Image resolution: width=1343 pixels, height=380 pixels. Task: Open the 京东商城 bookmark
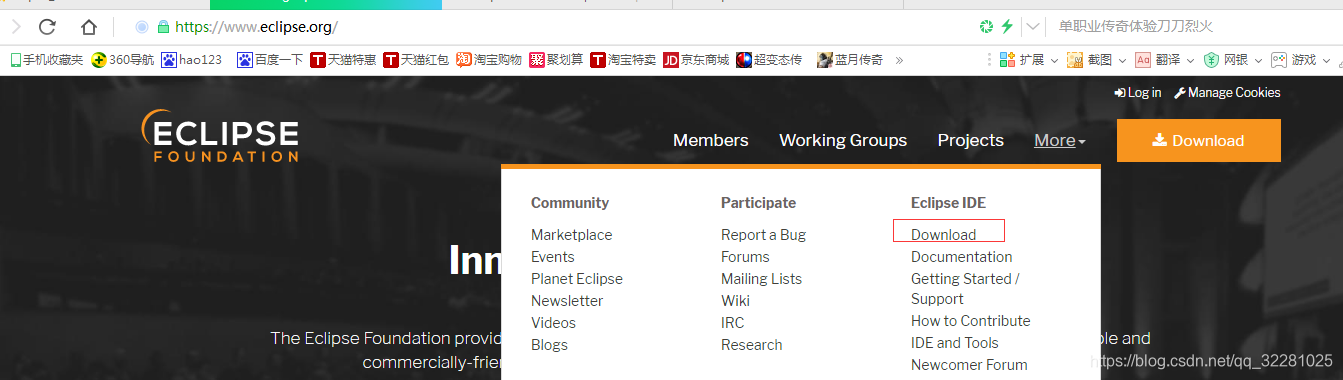pyautogui.click(x=696, y=60)
